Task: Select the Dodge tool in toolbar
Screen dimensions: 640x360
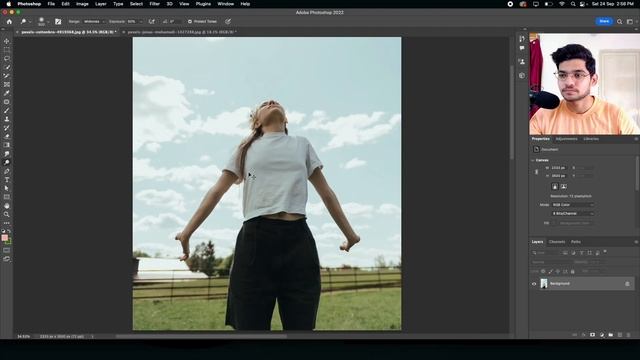Action: [x=7, y=162]
